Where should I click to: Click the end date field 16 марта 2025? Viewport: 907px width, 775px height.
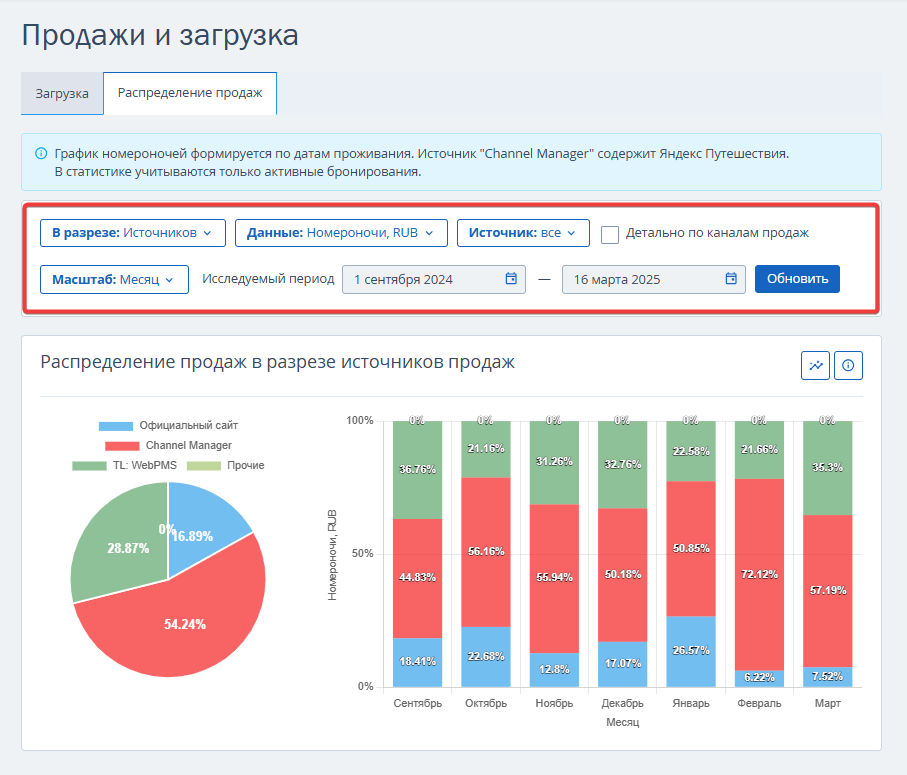[654, 279]
